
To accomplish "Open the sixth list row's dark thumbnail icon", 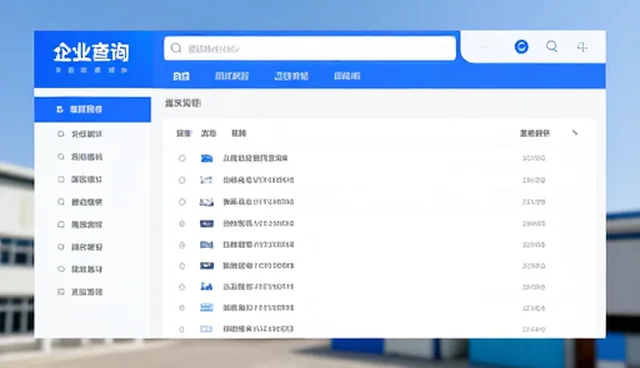I will pyautogui.click(x=207, y=266).
